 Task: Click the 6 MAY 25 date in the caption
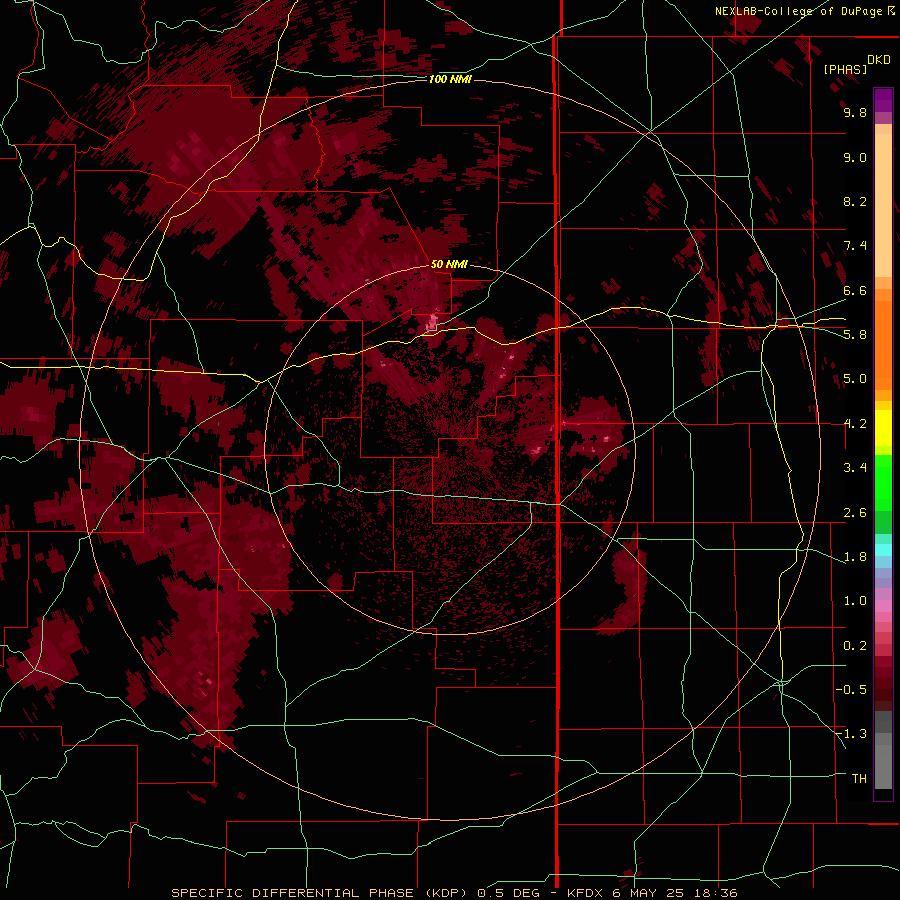click(x=647, y=893)
